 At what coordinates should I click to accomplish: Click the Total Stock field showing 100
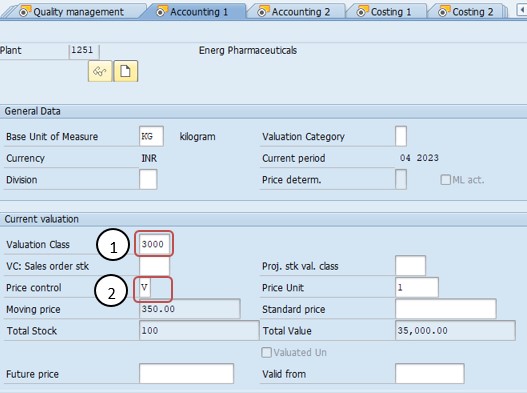coord(199,330)
